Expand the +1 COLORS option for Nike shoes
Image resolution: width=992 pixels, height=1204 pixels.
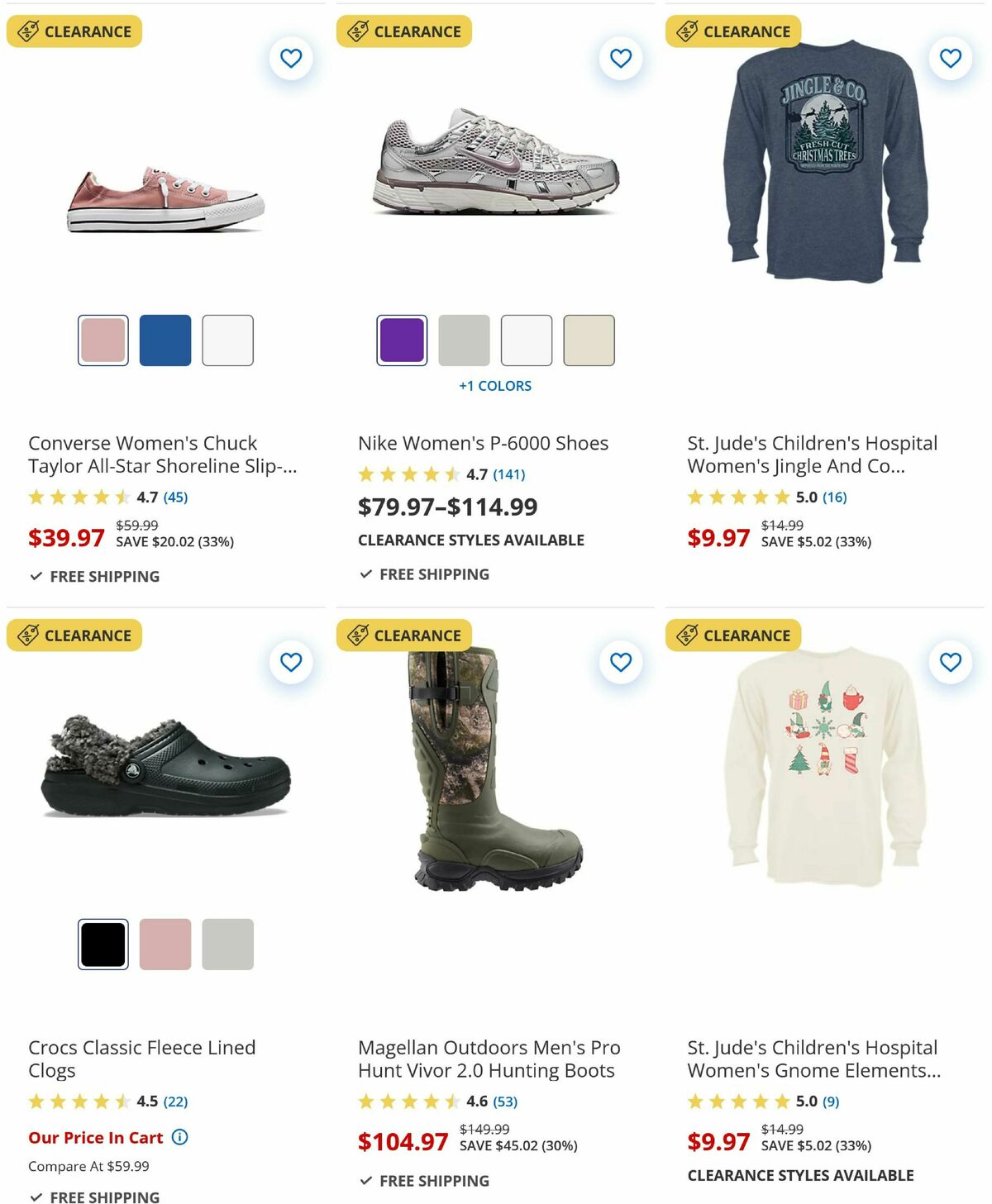(x=496, y=385)
